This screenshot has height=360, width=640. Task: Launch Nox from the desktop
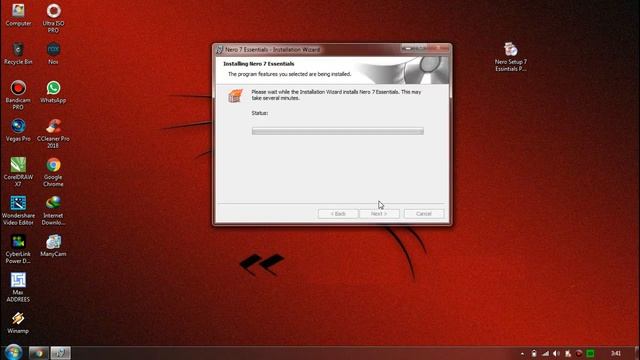pos(53,53)
